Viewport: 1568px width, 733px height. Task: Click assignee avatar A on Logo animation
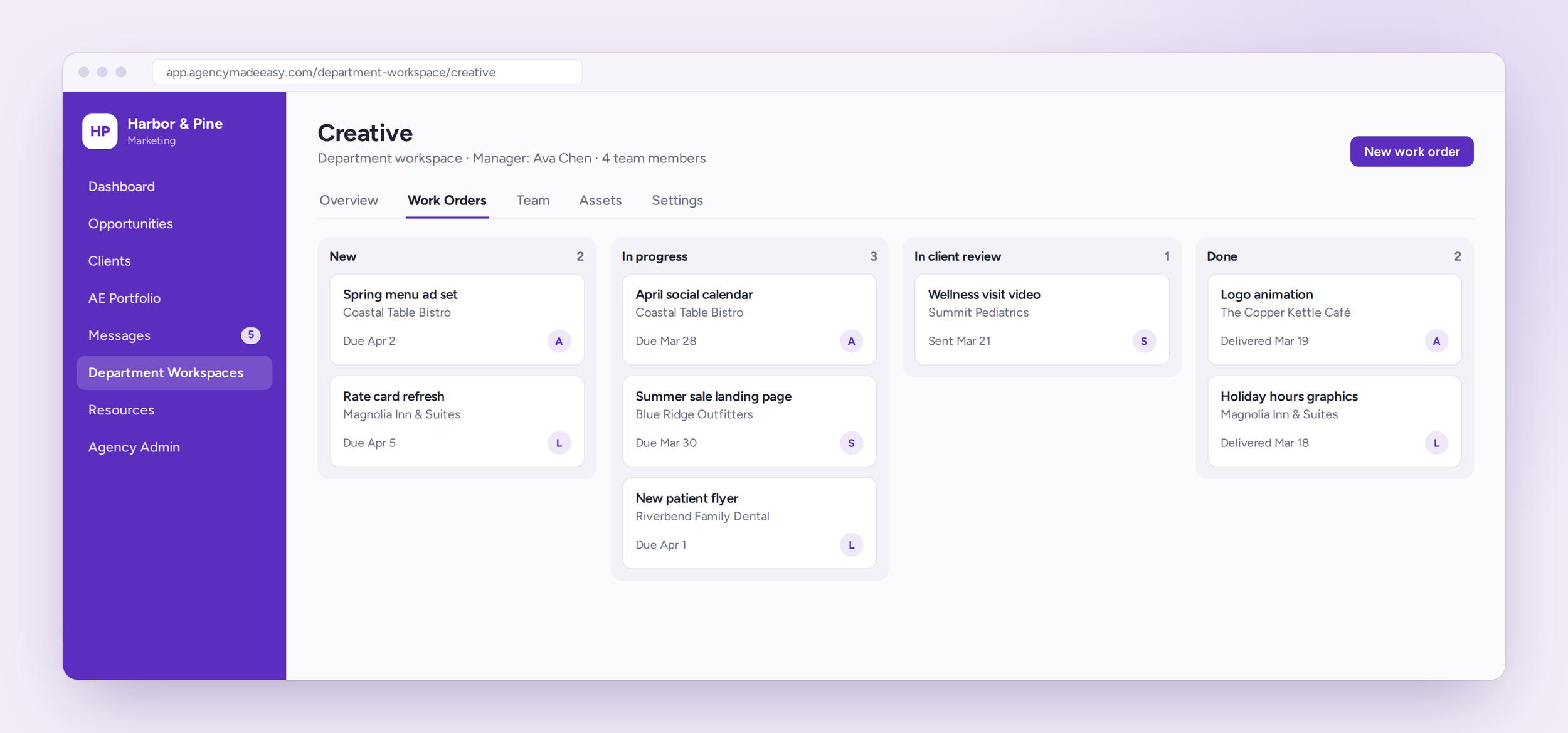1436,341
